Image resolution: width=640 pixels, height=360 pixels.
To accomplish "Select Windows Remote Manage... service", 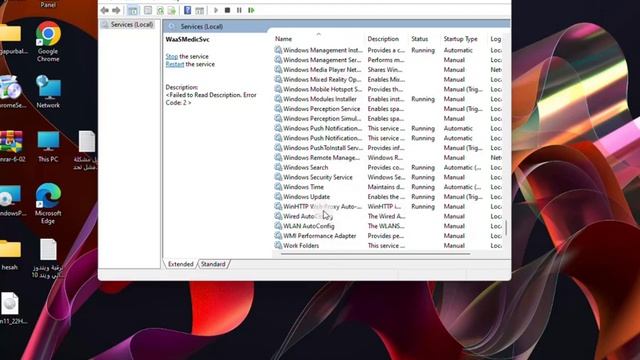I will 387,158.
